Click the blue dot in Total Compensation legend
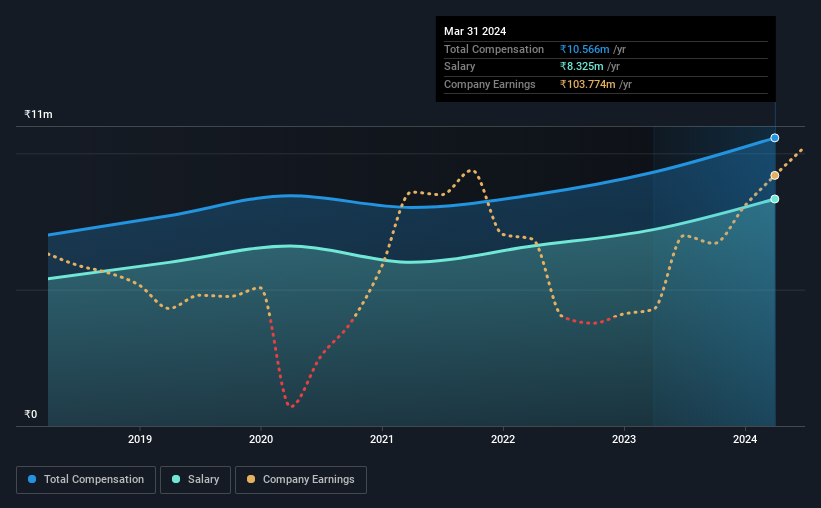The height and width of the screenshot is (508, 821). 32,479
